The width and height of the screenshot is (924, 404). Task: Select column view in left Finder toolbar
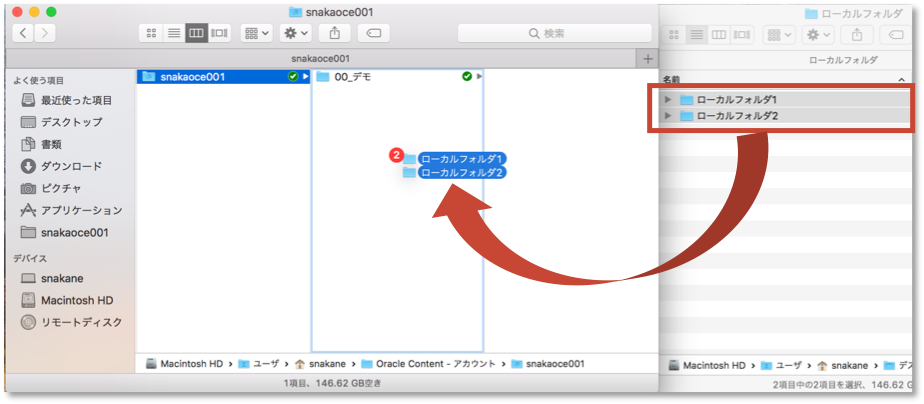click(196, 33)
